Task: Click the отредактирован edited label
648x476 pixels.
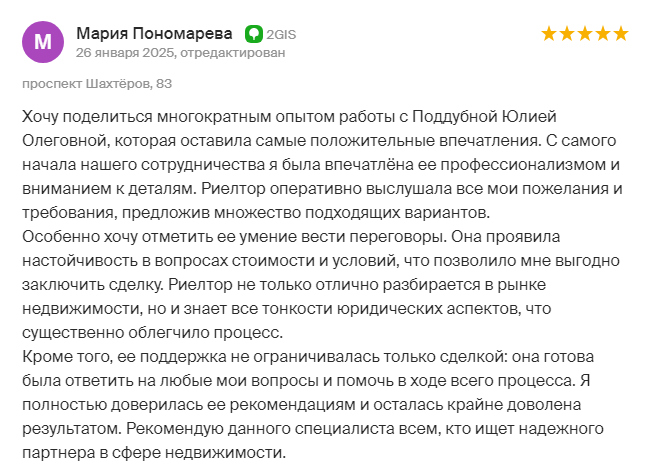Action: coord(233,53)
